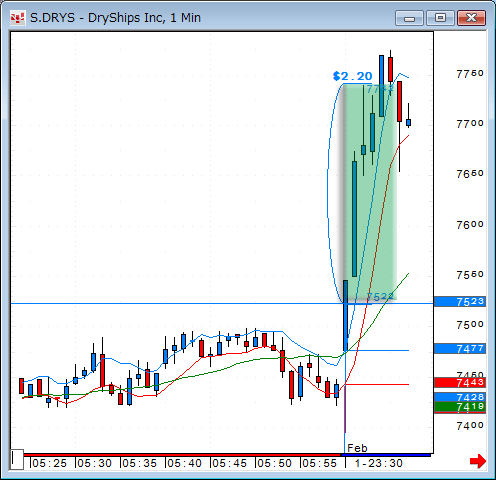Maximize the S.DRYS chart window
Image resolution: width=496 pixels, height=480 pixels.
tap(440, 18)
